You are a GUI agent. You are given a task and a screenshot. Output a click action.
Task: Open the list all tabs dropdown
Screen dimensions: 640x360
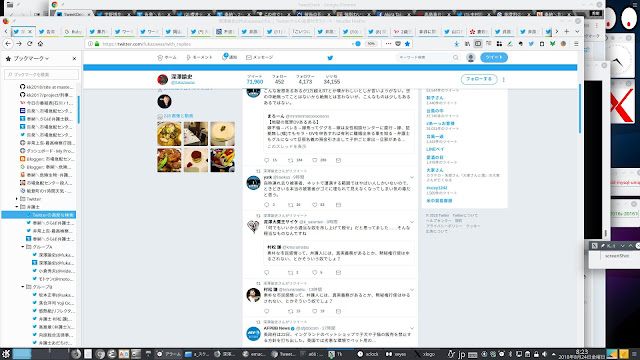(577, 31)
